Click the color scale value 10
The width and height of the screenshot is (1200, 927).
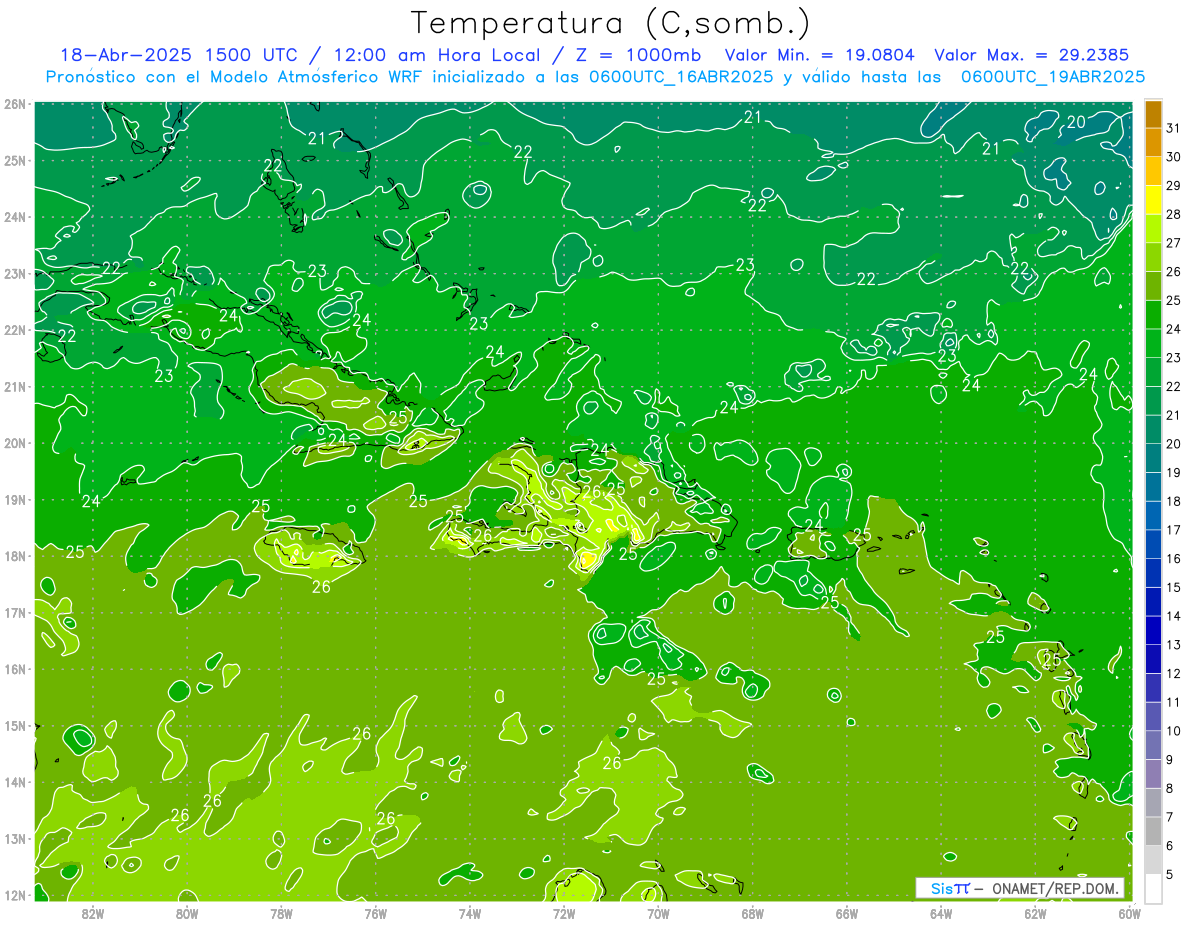pos(1173,730)
